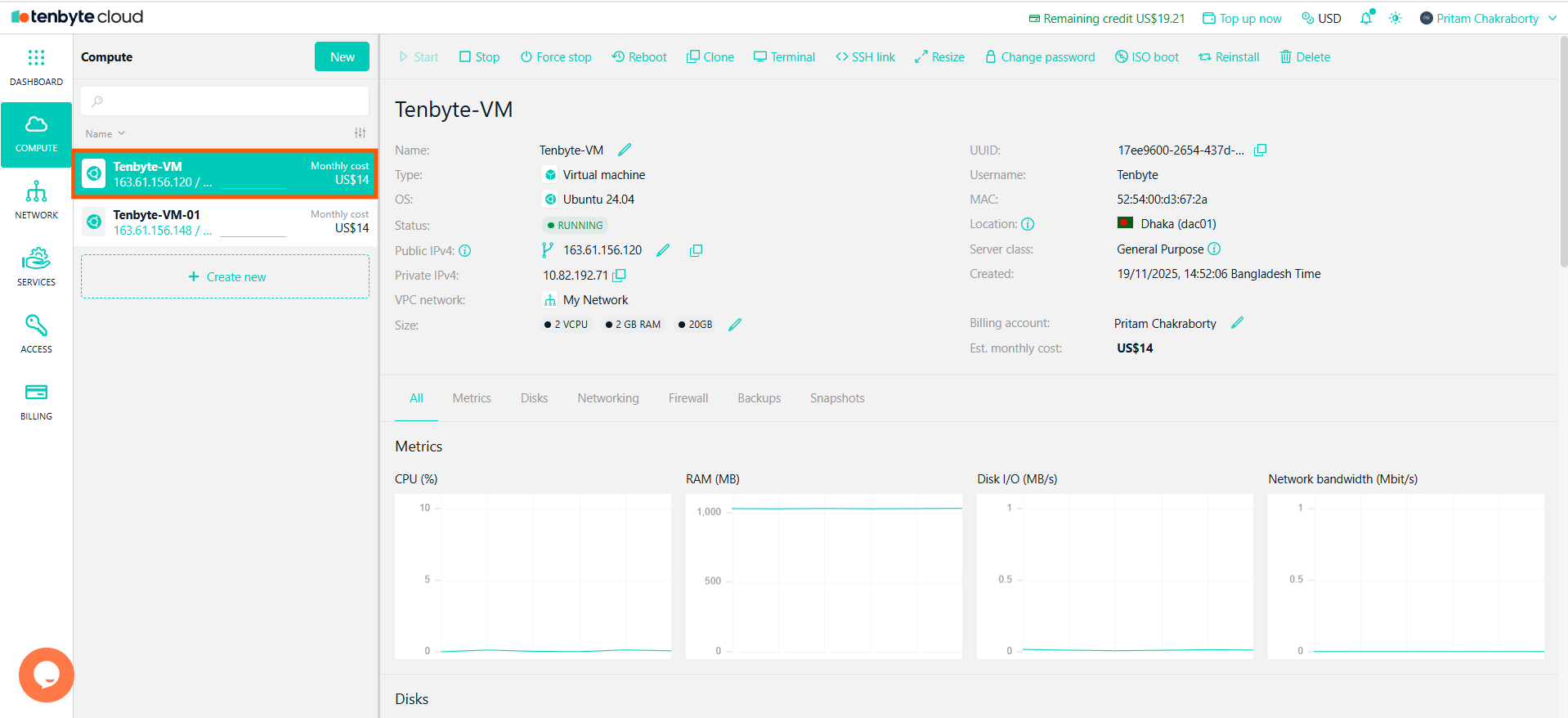Viewport: 1568px width, 718px height.
Task: Select the Compute sidebar section
Action: click(36, 134)
